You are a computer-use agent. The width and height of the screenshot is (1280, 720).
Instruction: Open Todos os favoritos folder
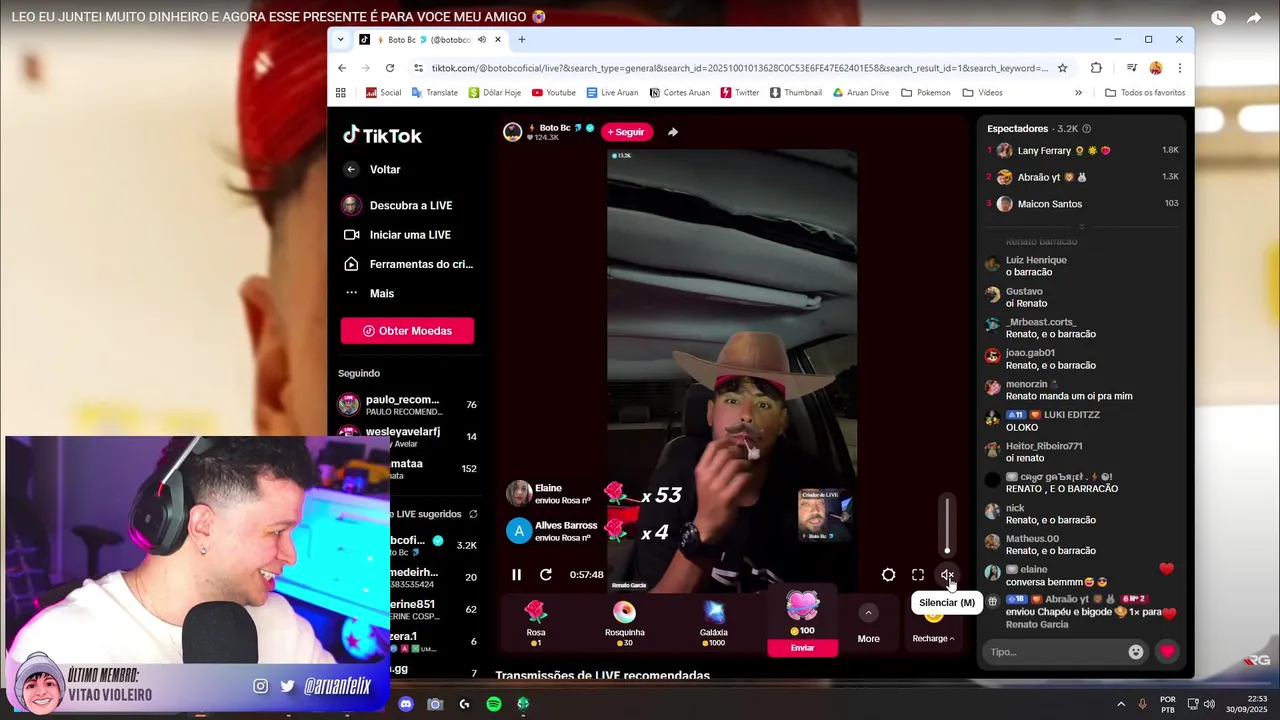pyautogui.click(x=1145, y=93)
